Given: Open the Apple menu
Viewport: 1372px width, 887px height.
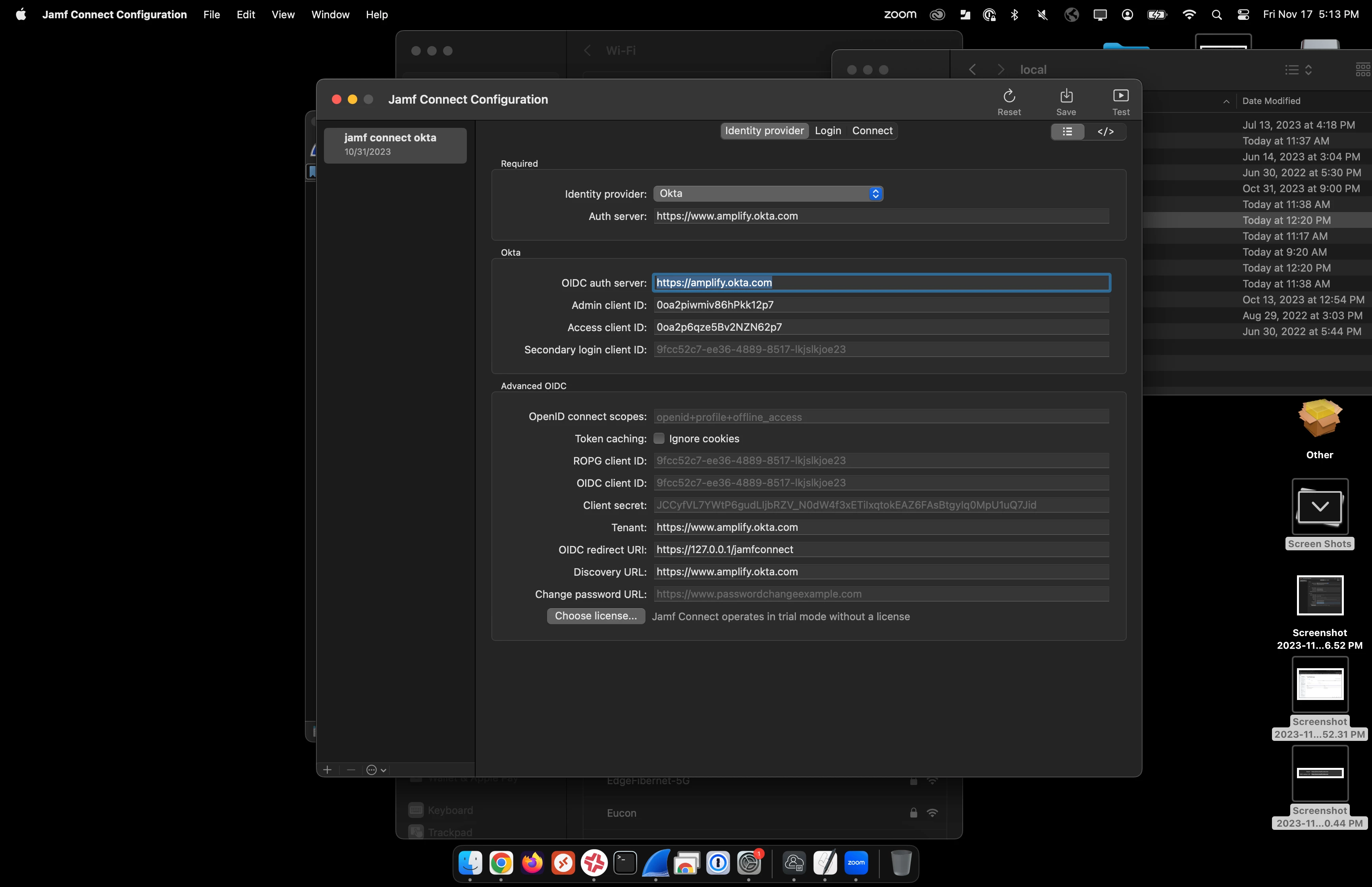Looking at the screenshot, I should pos(21,14).
